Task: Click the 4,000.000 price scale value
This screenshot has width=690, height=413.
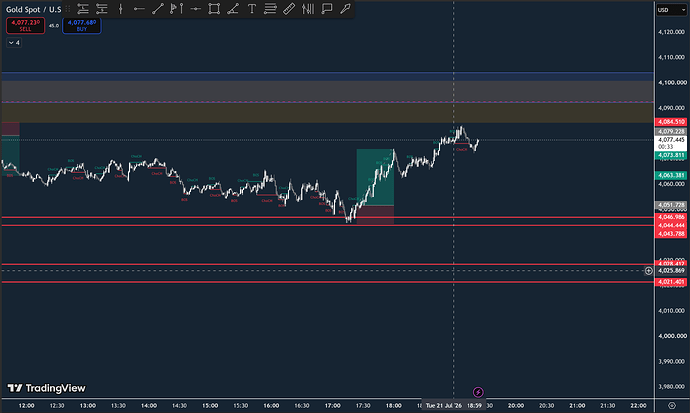Action: point(672,336)
